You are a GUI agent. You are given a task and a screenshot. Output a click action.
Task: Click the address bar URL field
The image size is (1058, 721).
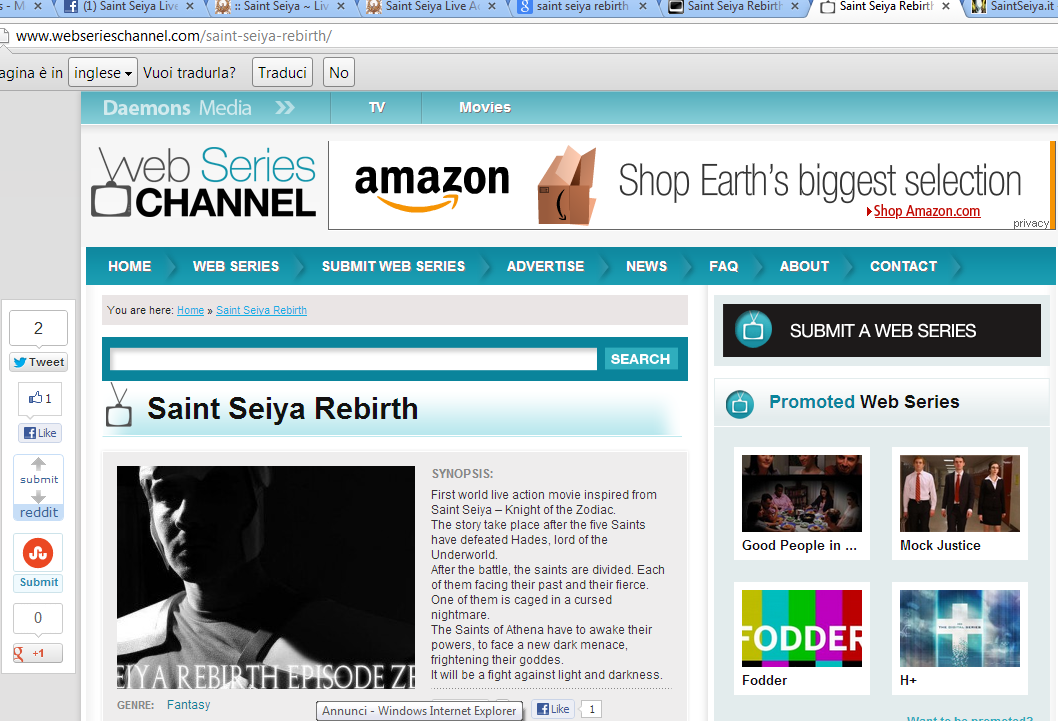coord(526,36)
